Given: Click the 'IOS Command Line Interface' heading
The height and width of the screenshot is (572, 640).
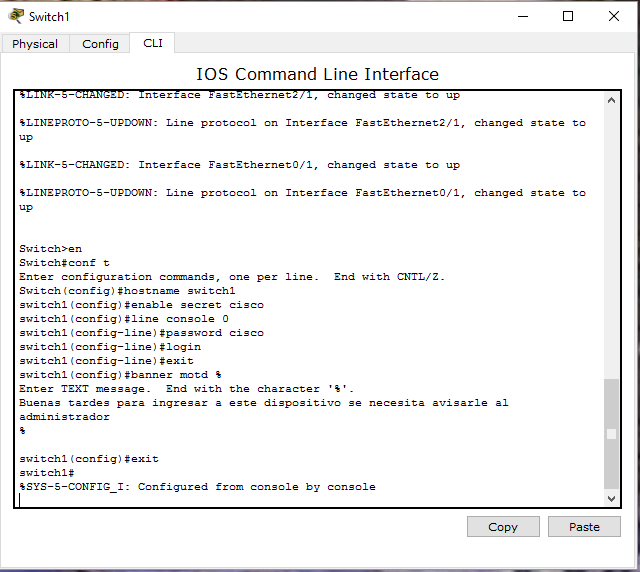Looking at the screenshot, I should (x=317, y=74).
